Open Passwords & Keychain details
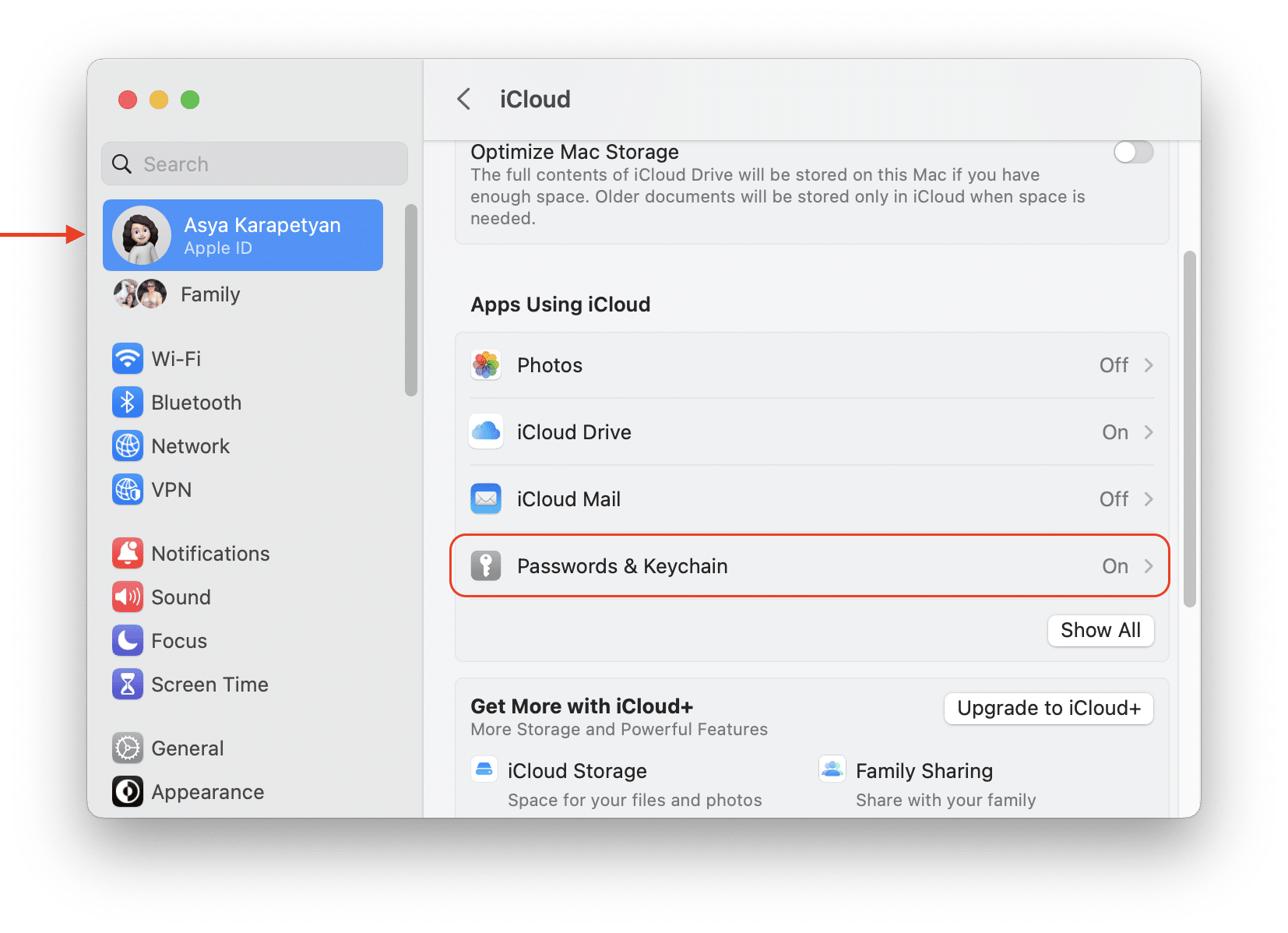Image resolution: width=1288 pixels, height=933 pixels. [x=810, y=565]
